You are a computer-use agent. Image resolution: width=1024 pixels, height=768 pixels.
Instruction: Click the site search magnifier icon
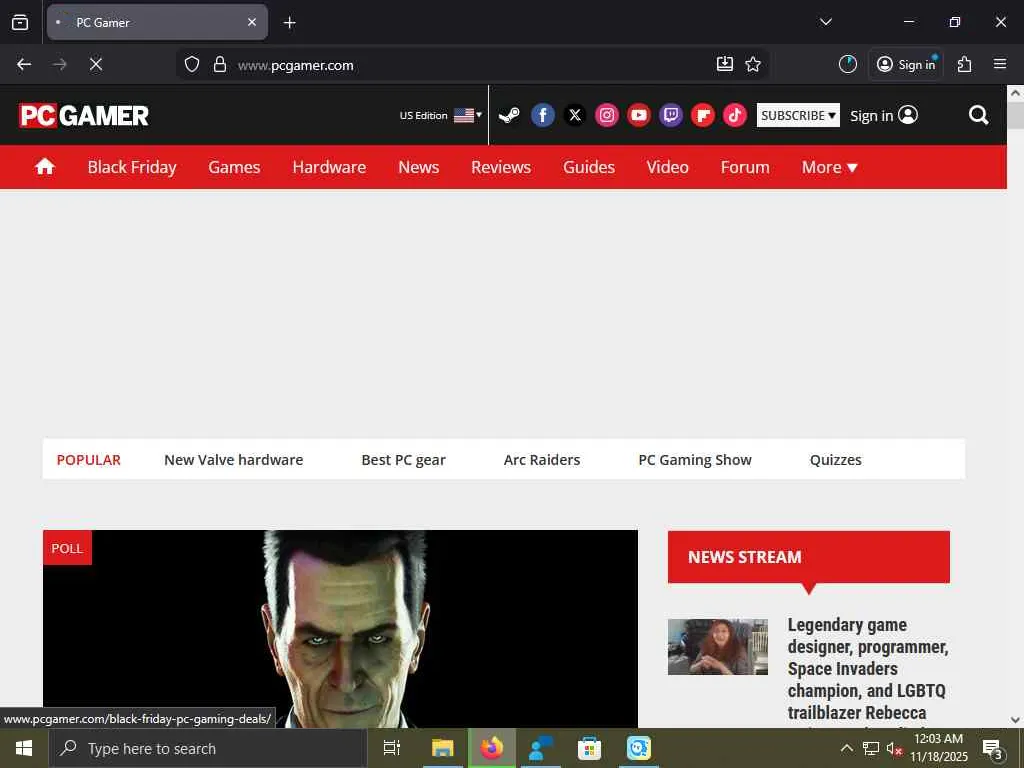coord(978,116)
